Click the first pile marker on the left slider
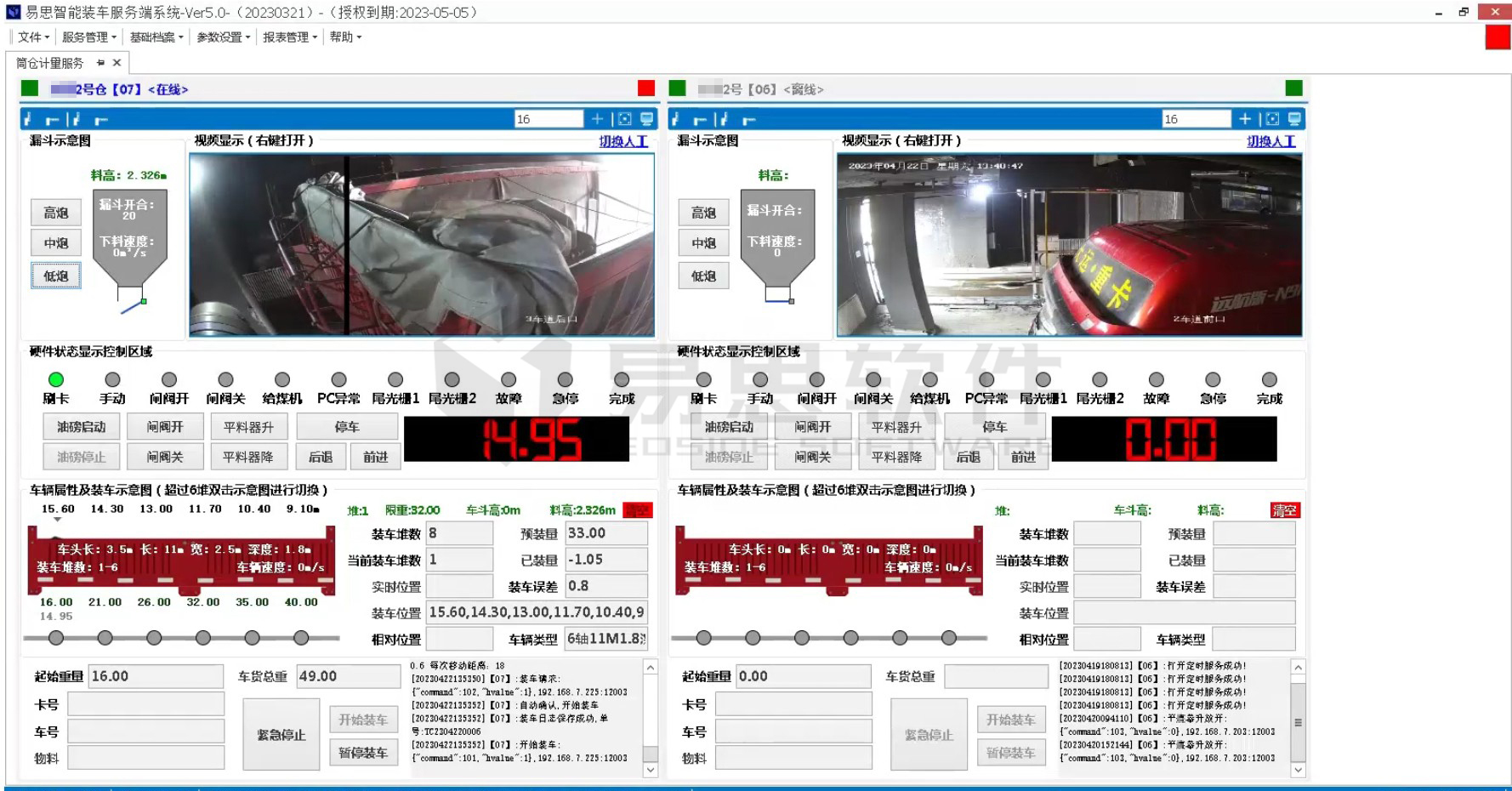 (x=56, y=638)
